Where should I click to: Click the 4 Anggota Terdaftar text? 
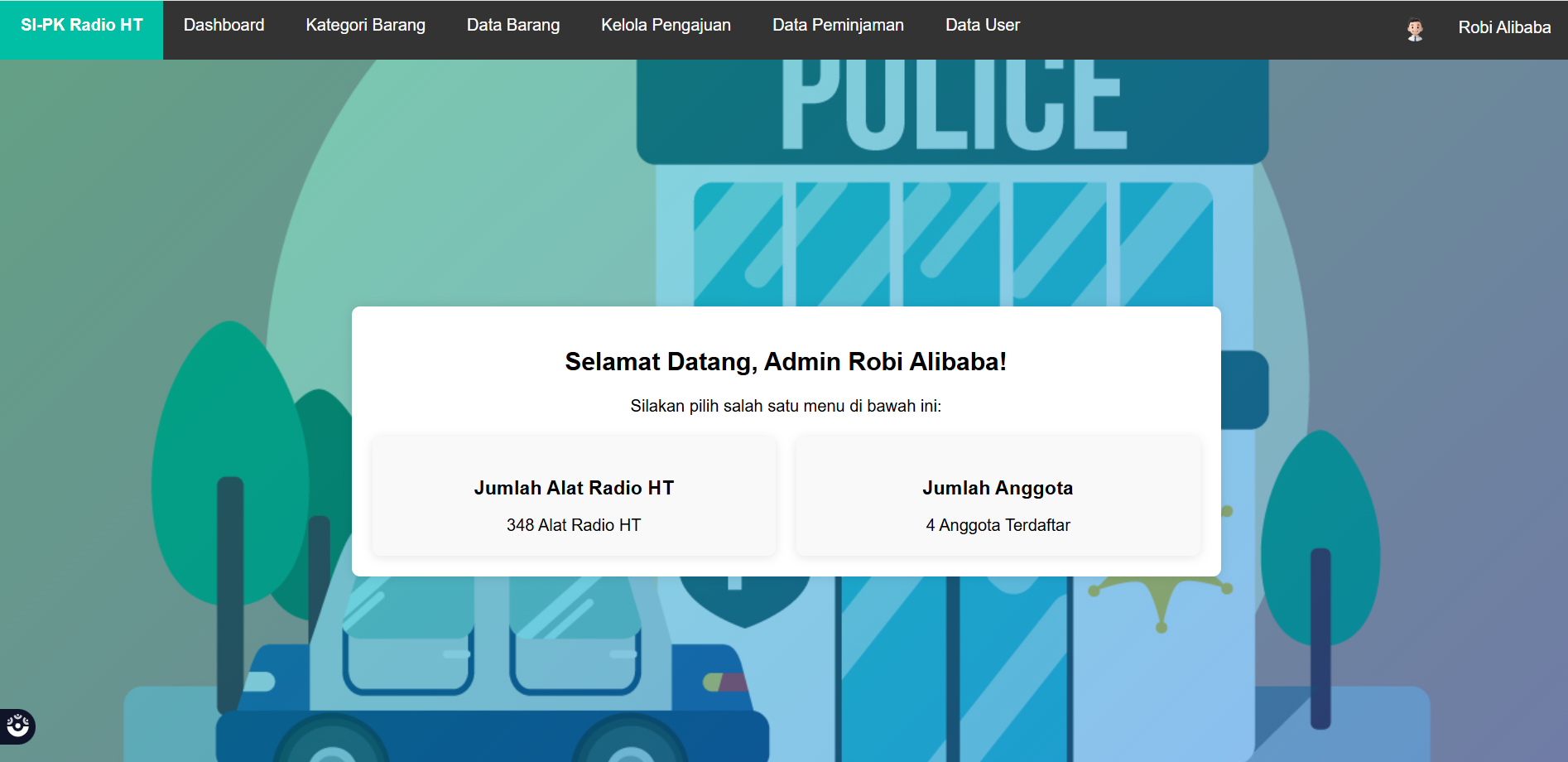point(998,525)
